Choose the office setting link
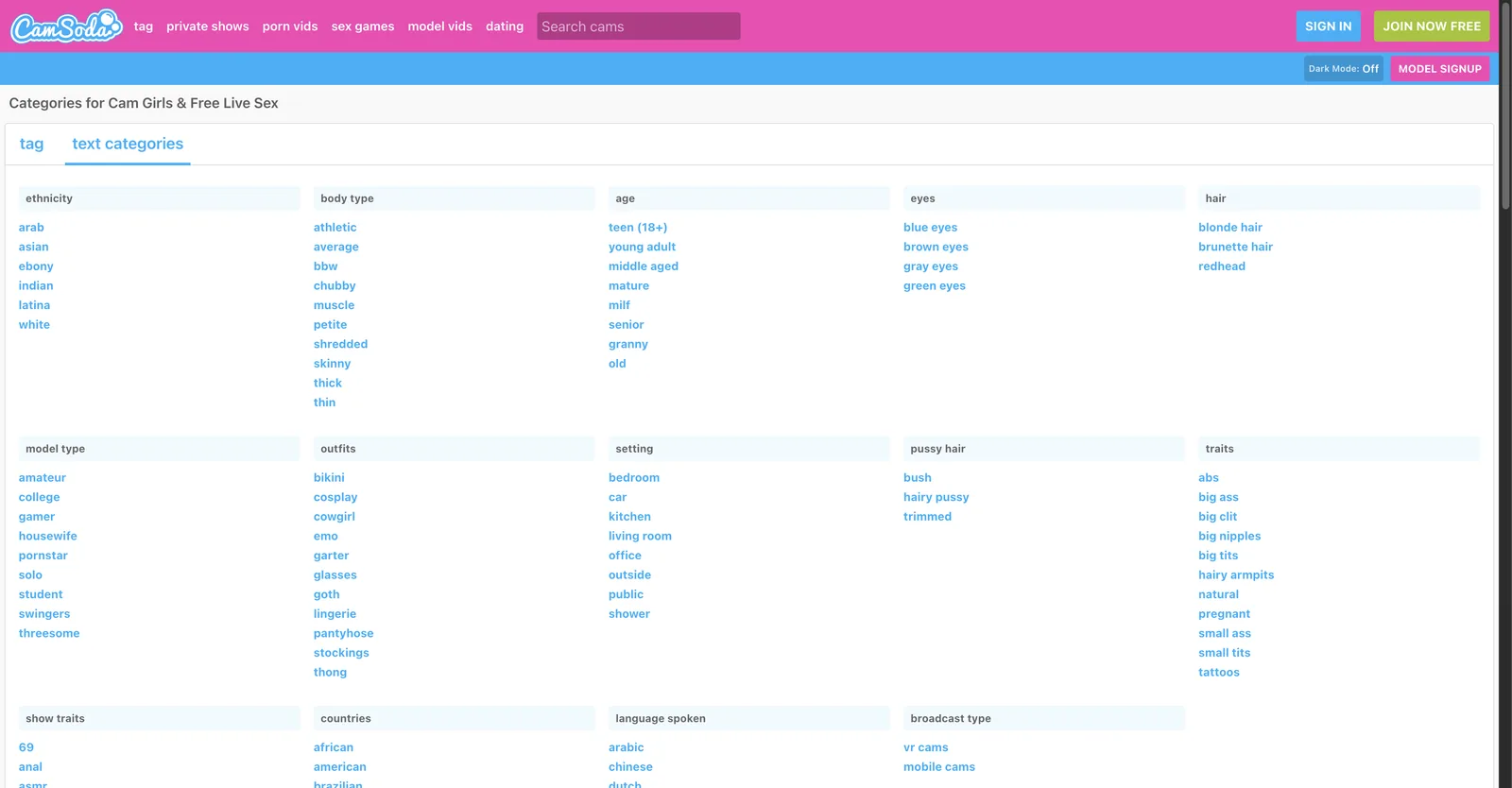The width and height of the screenshot is (1512, 788). [626, 556]
